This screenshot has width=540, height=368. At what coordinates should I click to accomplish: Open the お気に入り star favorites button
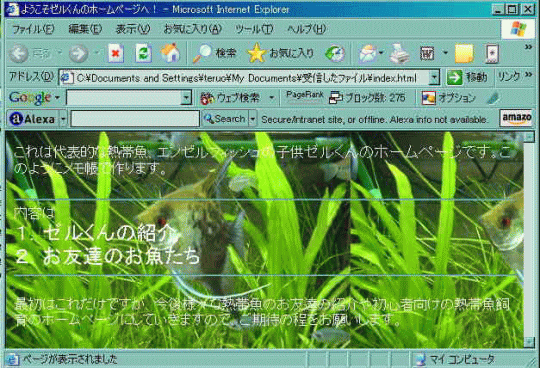[281, 53]
